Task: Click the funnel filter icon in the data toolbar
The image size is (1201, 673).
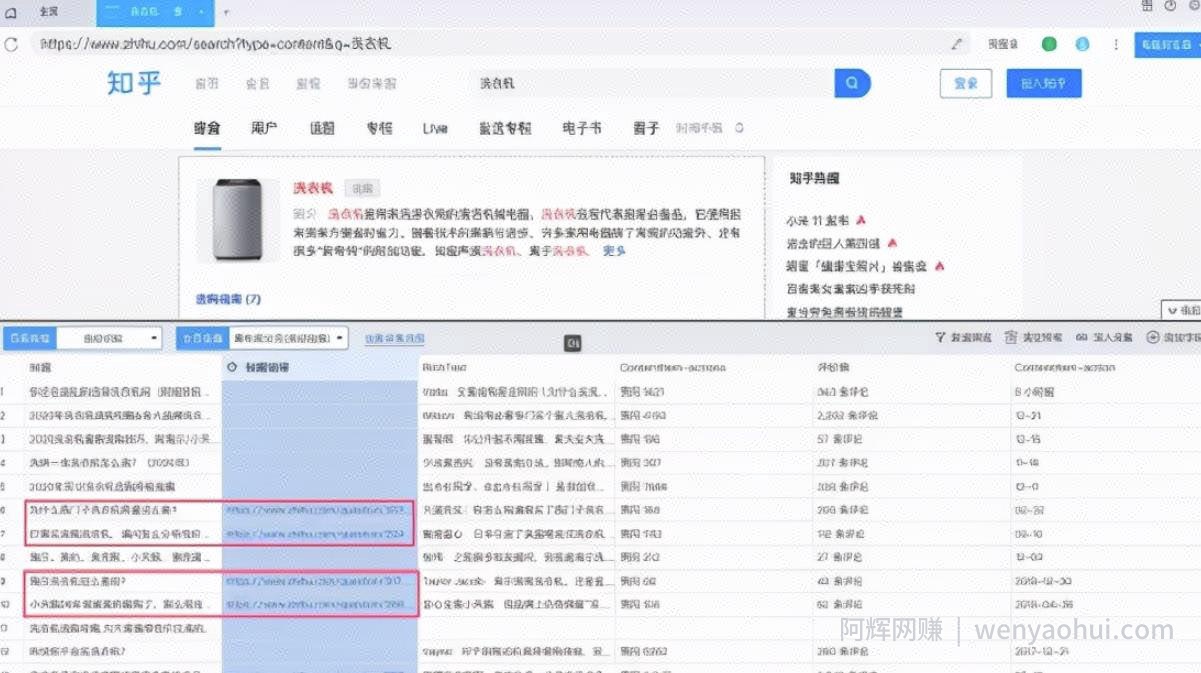Action: (940, 338)
